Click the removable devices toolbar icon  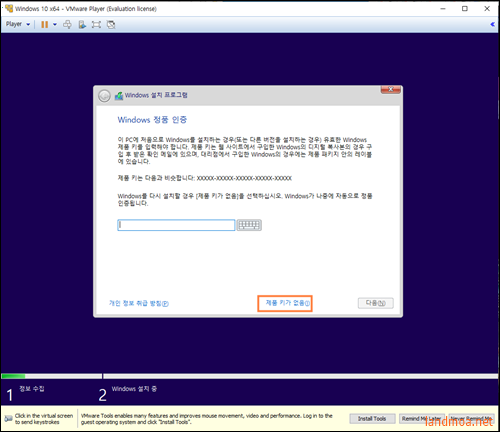pos(82,24)
